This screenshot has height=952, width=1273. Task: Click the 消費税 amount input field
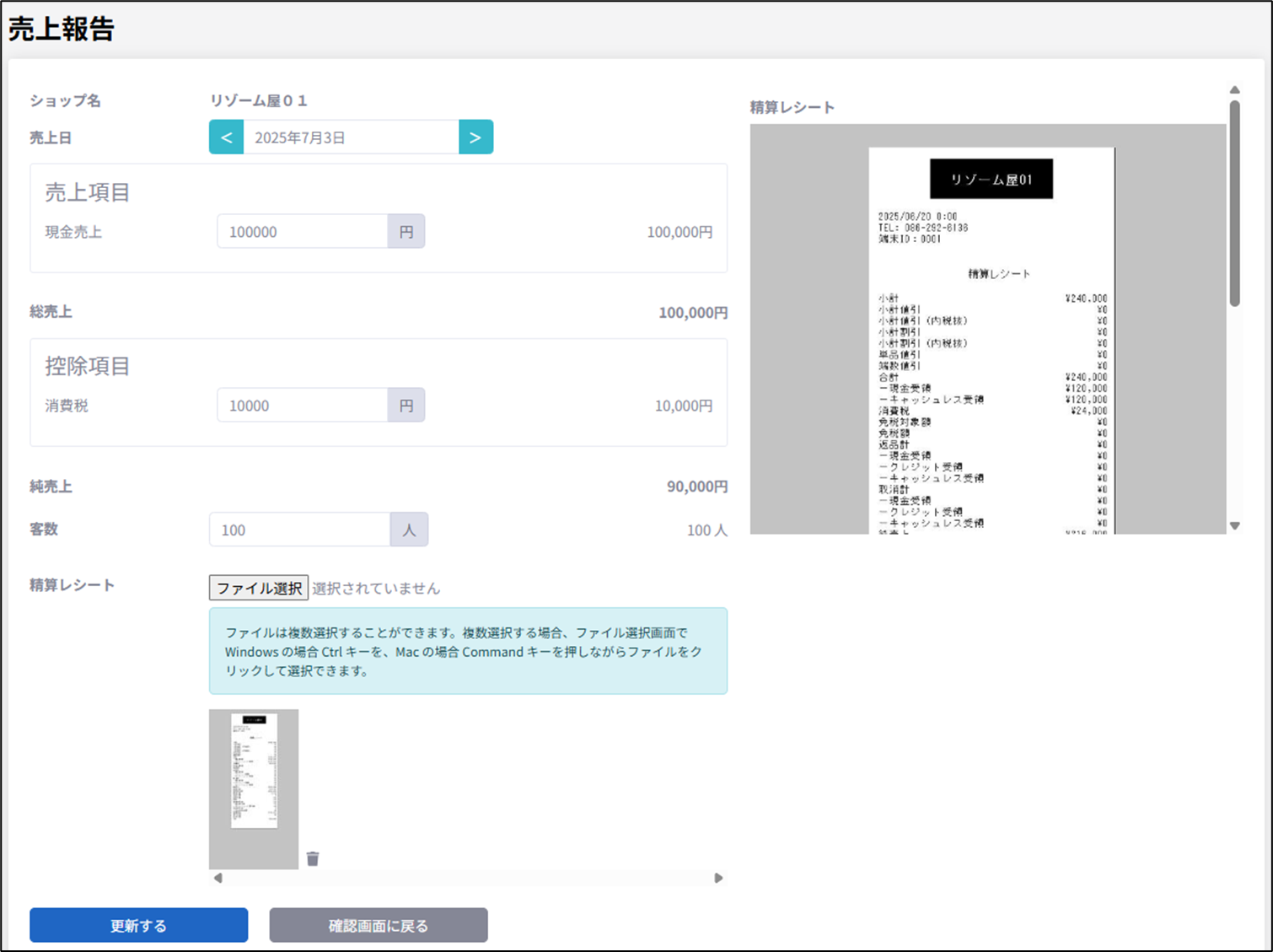click(302, 406)
